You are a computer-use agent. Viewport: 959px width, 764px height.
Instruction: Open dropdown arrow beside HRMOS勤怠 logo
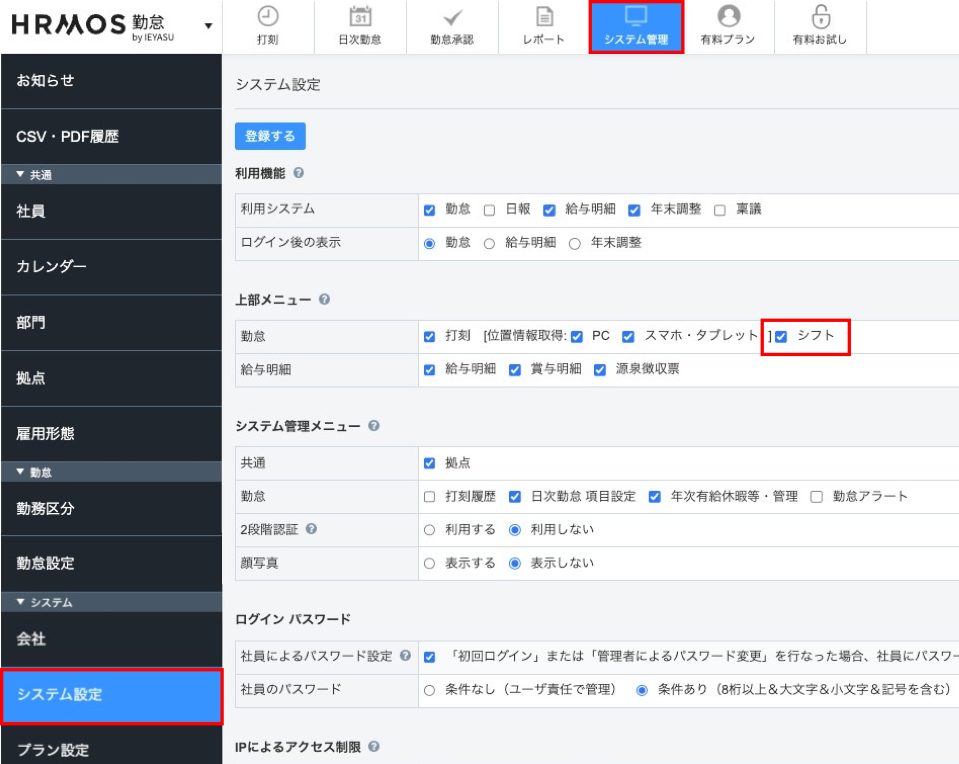208,26
